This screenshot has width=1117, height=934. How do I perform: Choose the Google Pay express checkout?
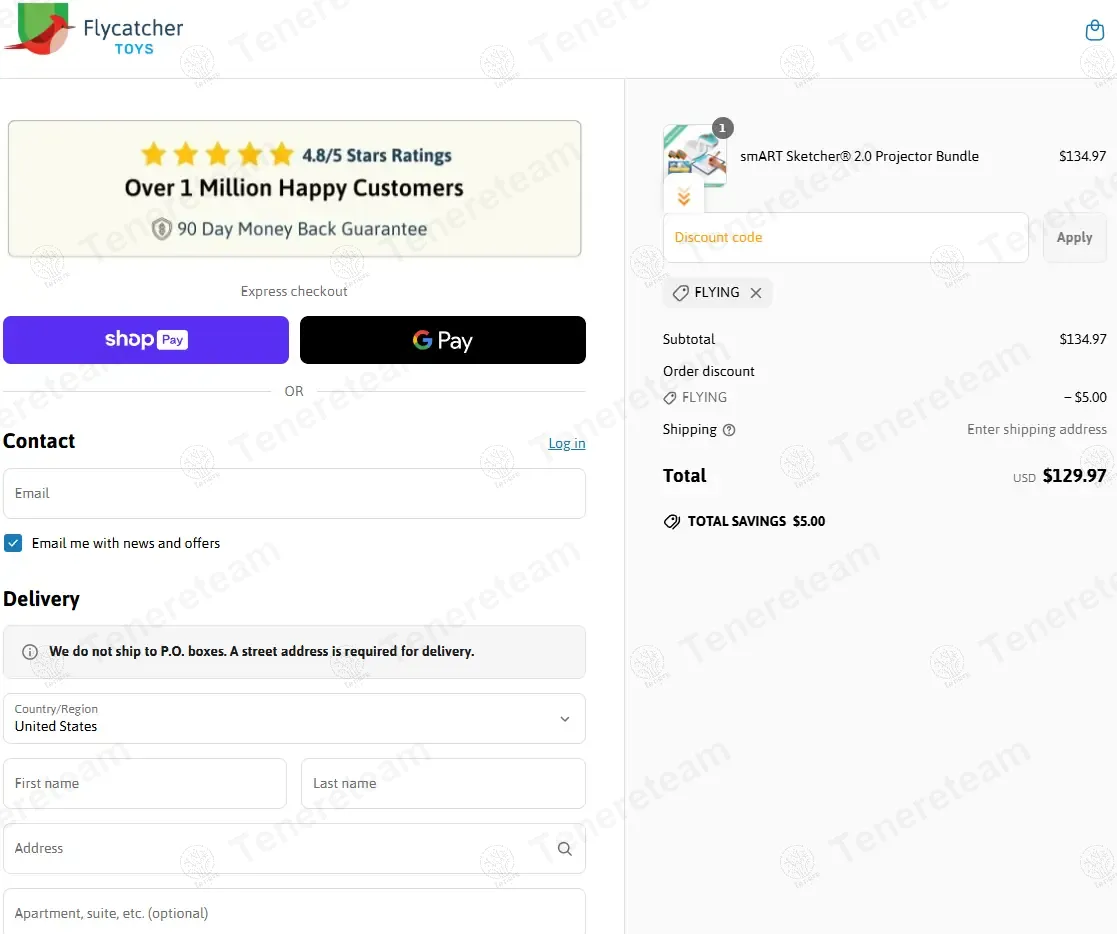(x=442, y=340)
